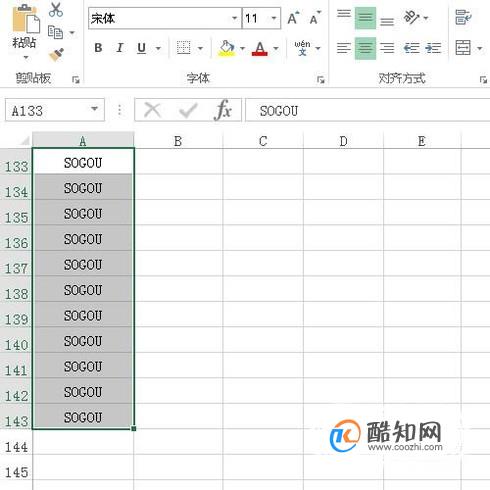The image size is (490, 490).
Task: Open the fill color palette arrow
Action: click(242, 49)
